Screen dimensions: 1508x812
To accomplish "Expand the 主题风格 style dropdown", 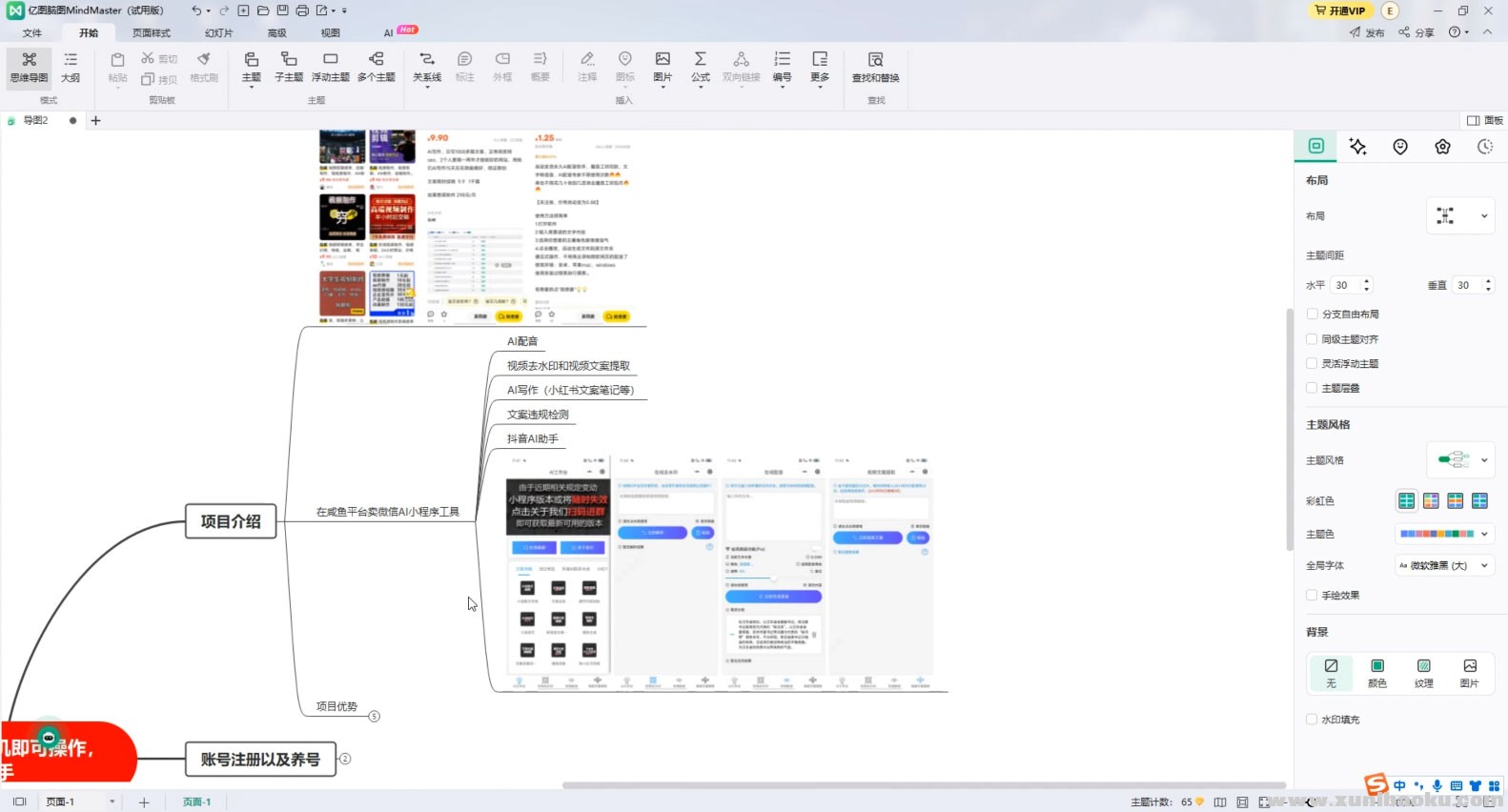I will click(x=1459, y=459).
